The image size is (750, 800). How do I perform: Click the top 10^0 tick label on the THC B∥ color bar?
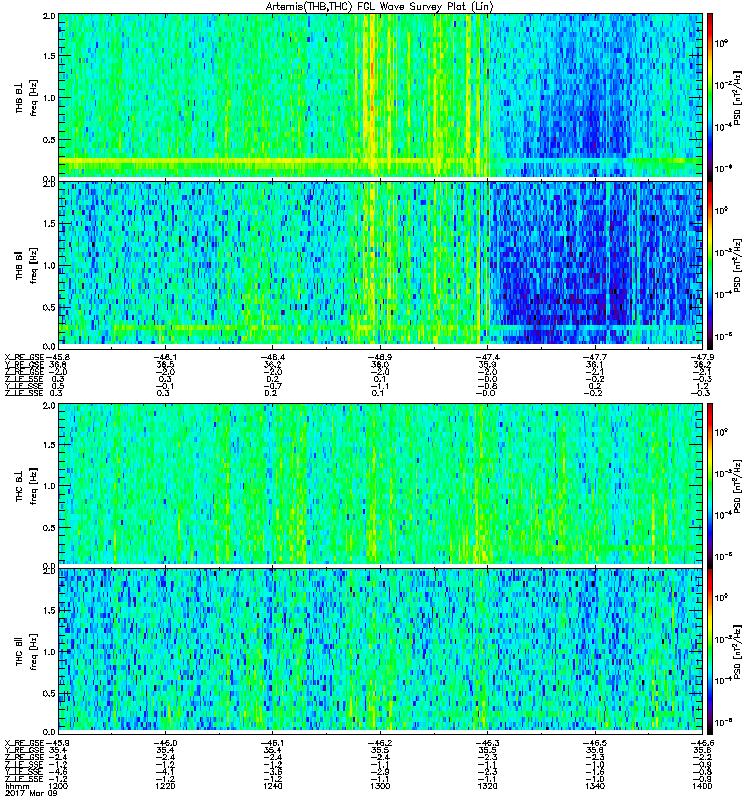click(721, 597)
